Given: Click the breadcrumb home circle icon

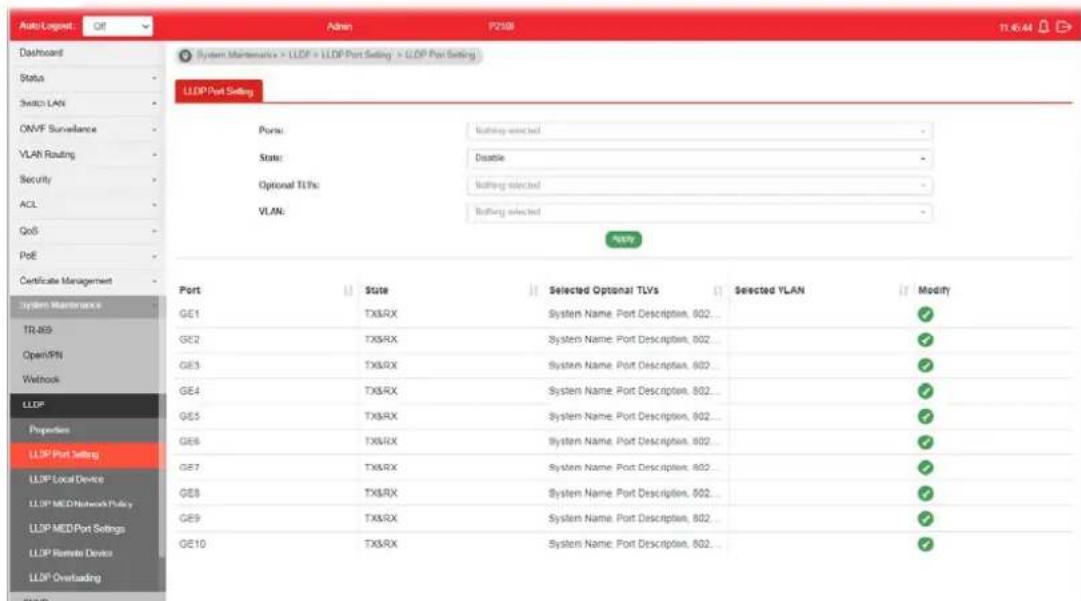Looking at the screenshot, I should 185,55.
